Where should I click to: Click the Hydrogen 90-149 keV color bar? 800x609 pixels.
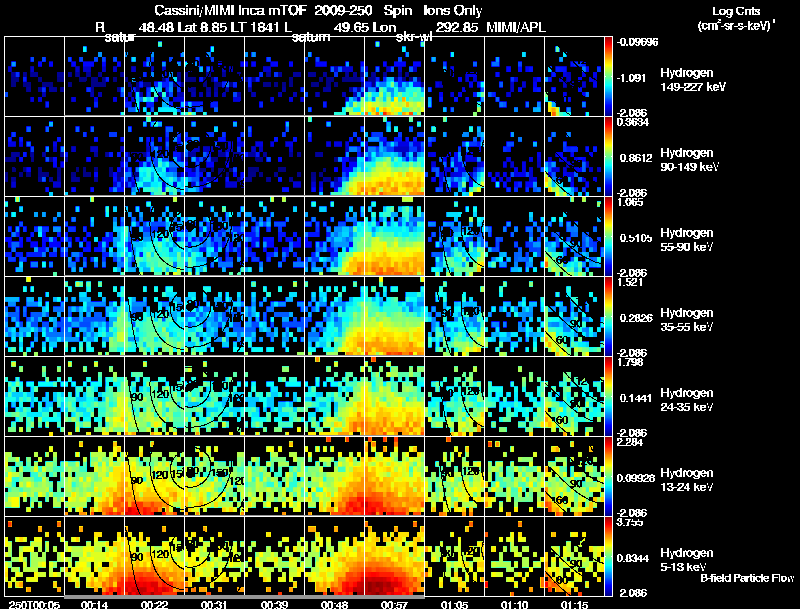tap(608, 156)
